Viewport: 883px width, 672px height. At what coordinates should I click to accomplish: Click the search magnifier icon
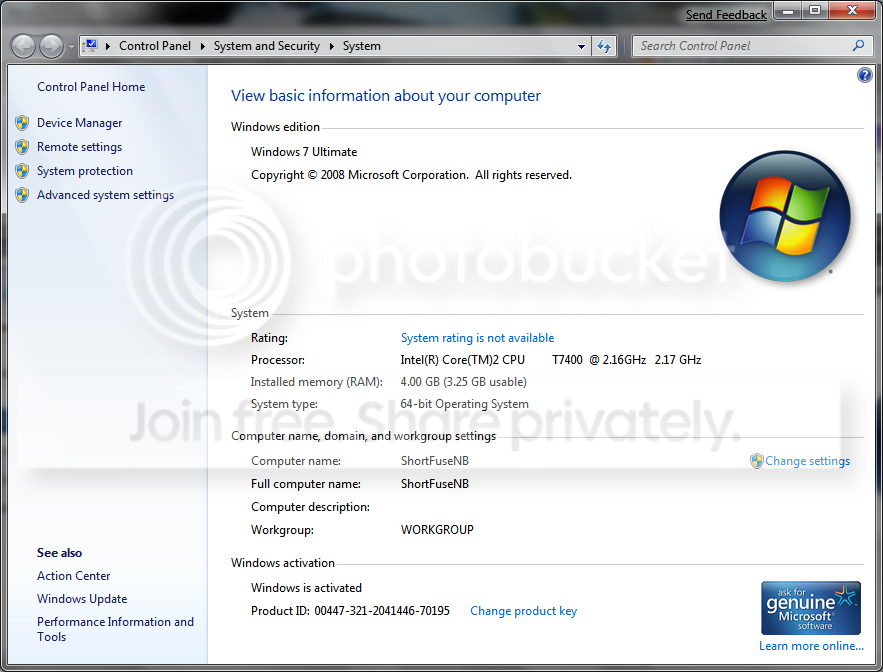point(858,46)
